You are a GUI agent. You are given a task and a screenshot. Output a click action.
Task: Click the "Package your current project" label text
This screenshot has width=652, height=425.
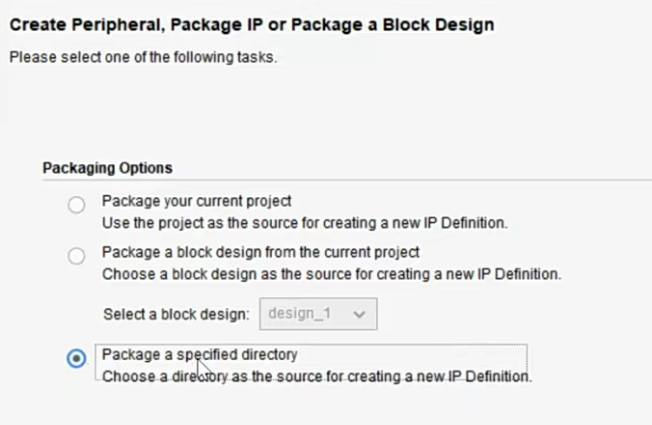[x=196, y=200]
